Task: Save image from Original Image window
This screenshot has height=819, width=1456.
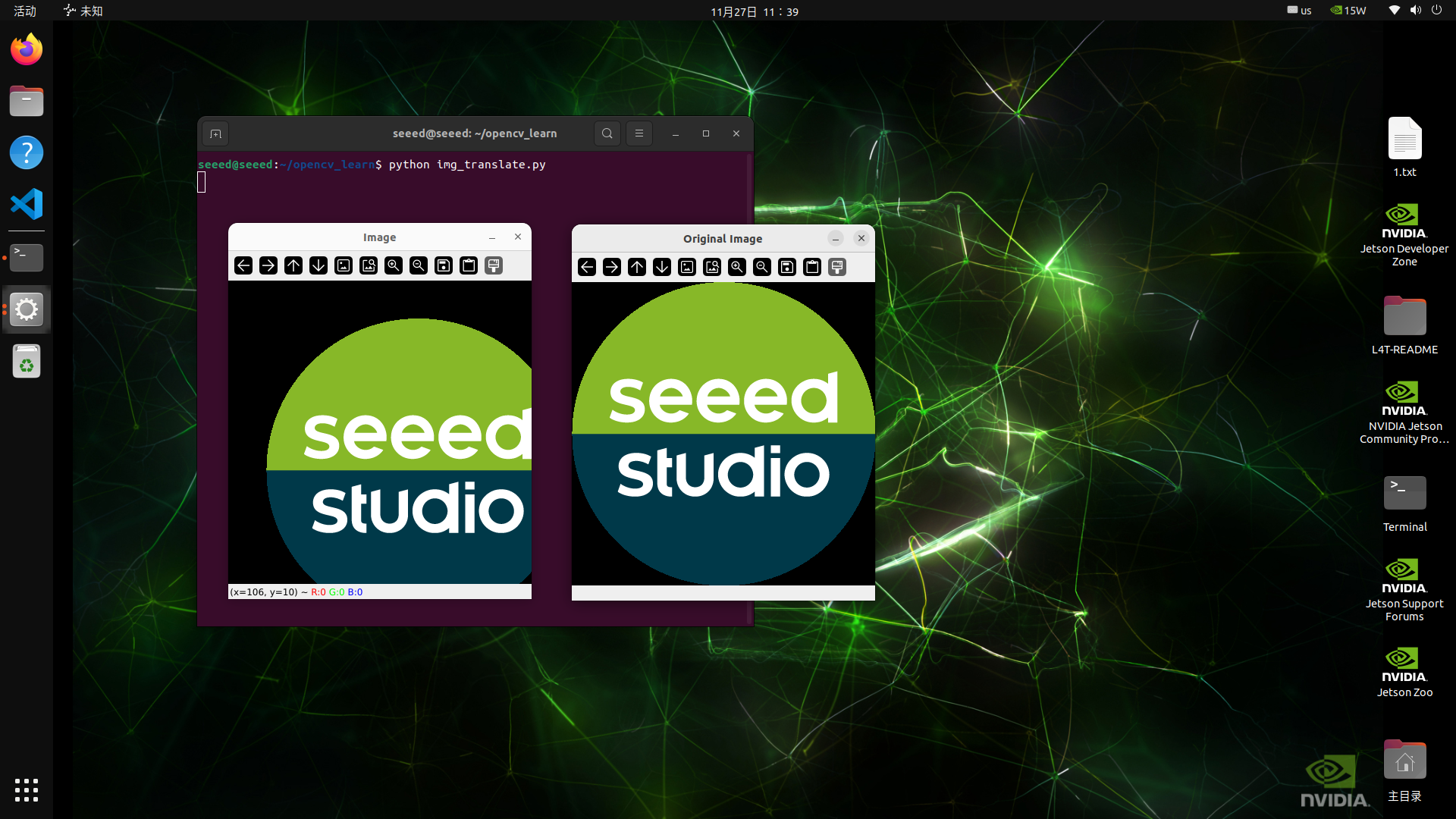Action: (x=787, y=267)
